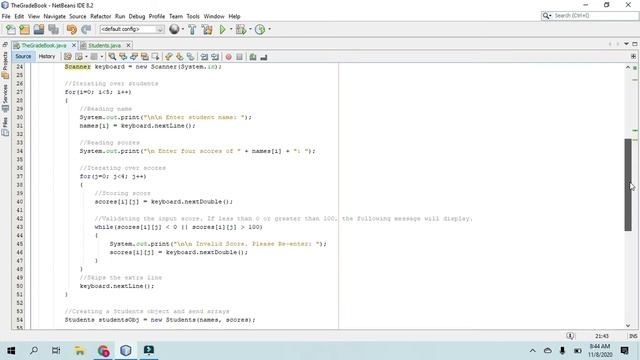Toggle Highlight Search in editor toolbar
The height and width of the screenshot is (360, 640).
click(x=144, y=57)
